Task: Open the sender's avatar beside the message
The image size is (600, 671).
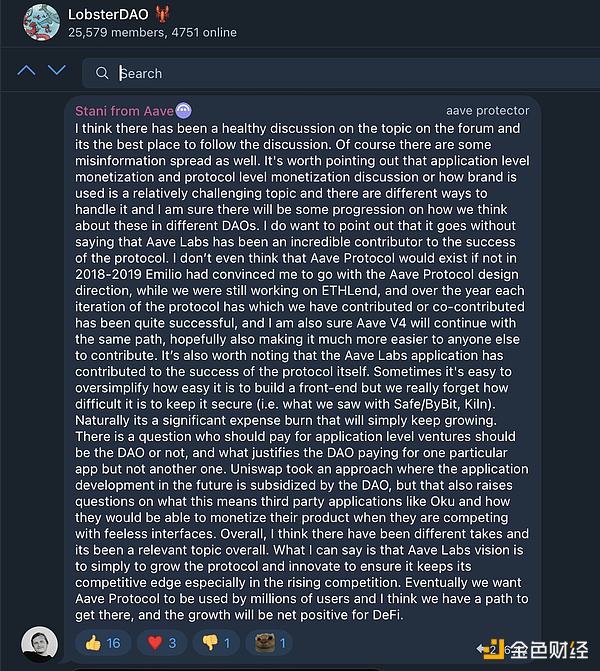Action: 38,643
